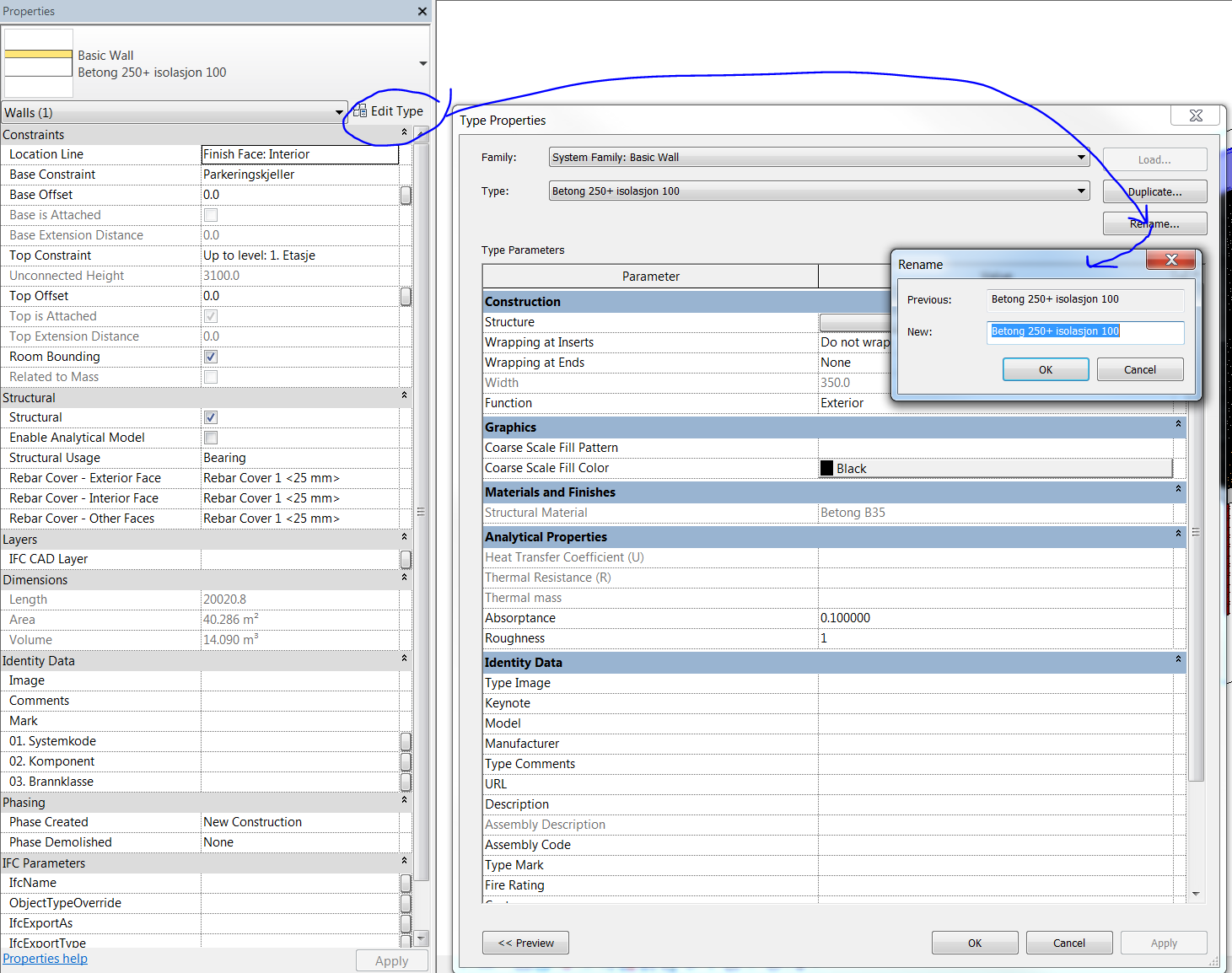
Task: Collapse the Constraints section
Action: tap(403, 132)
